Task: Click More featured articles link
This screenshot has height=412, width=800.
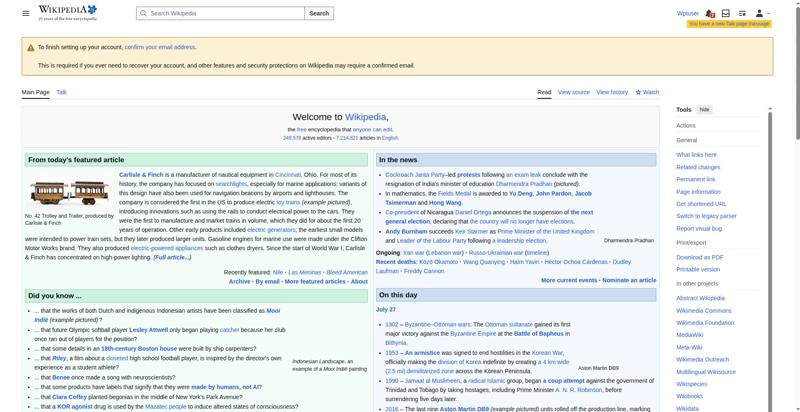Action: tap(315, 281)
